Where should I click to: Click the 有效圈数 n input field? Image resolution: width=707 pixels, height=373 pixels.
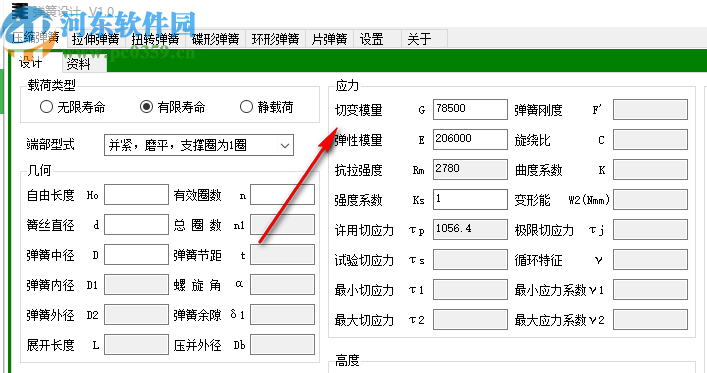pos(283,195)
